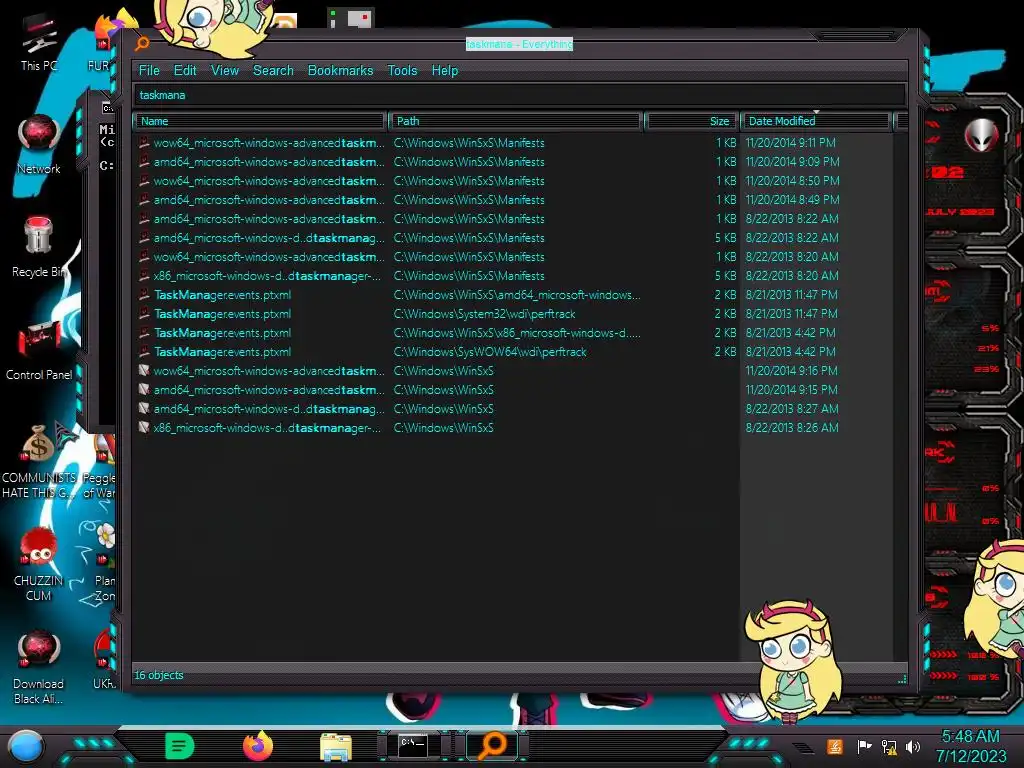Sort results by Path column
This screenshot has height=768, width=1024.
tap(515, 121)
